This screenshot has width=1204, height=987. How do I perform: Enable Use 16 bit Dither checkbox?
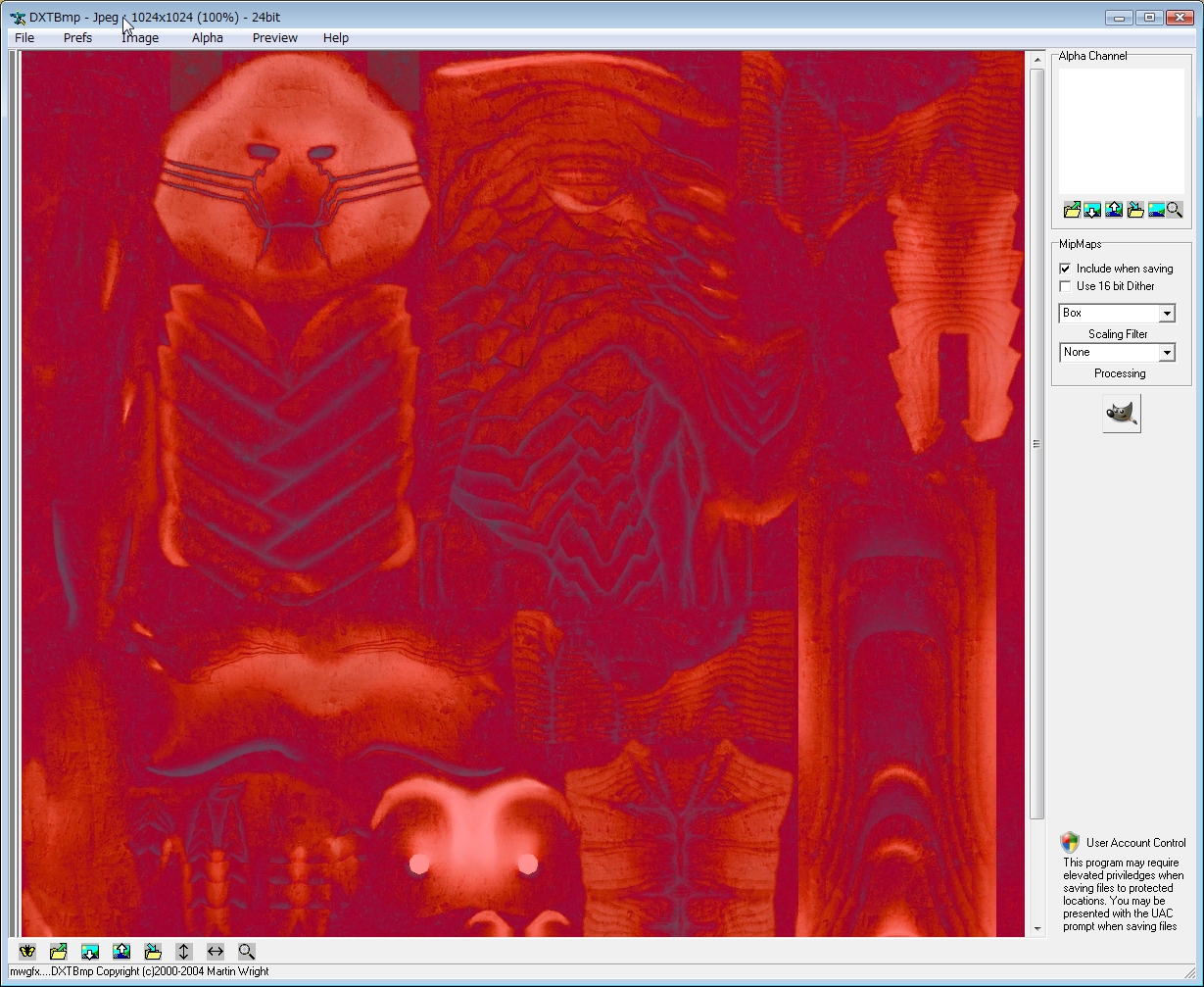[1065, 286]
